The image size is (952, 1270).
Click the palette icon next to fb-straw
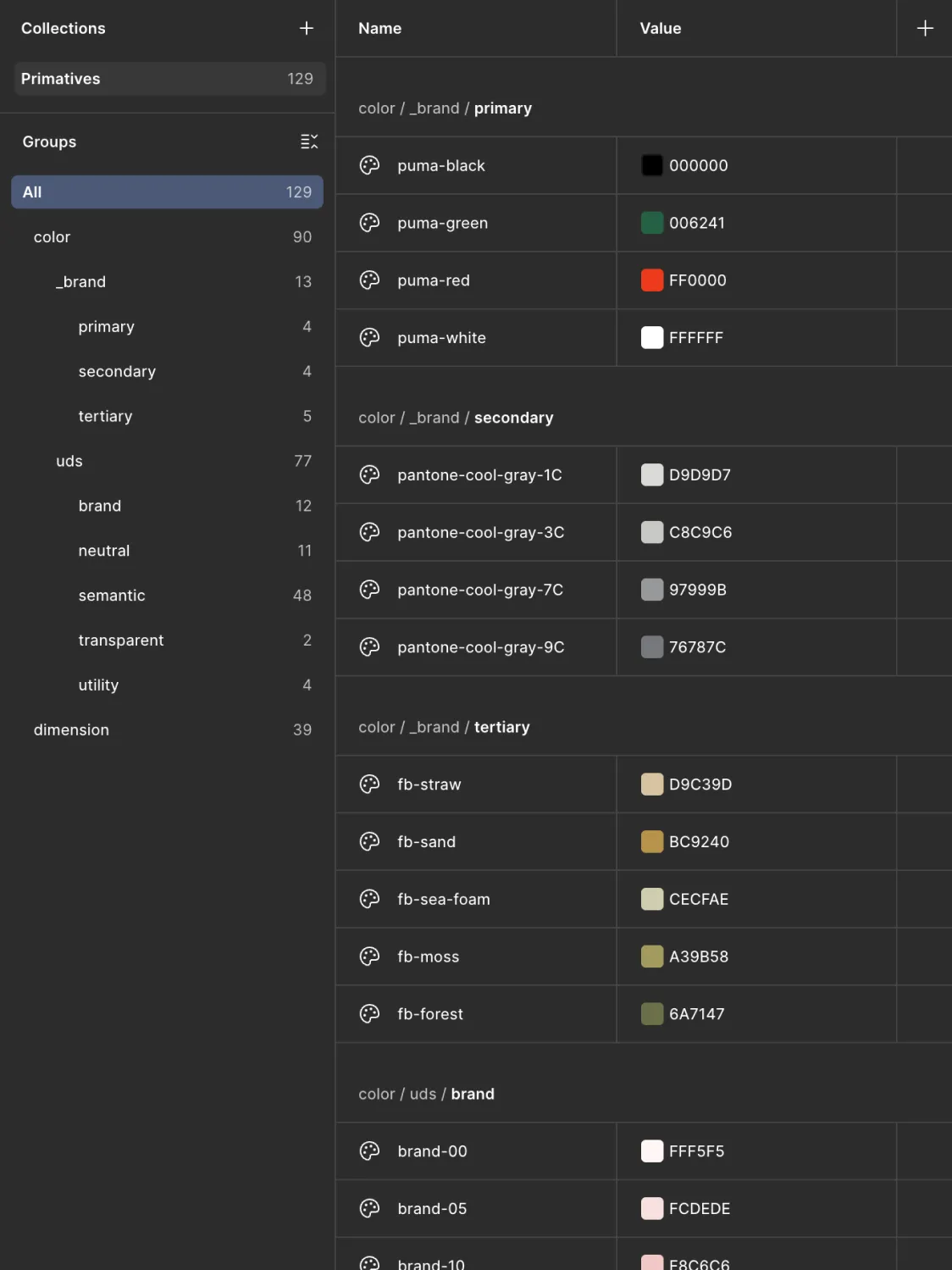click(x=369, y=785)
